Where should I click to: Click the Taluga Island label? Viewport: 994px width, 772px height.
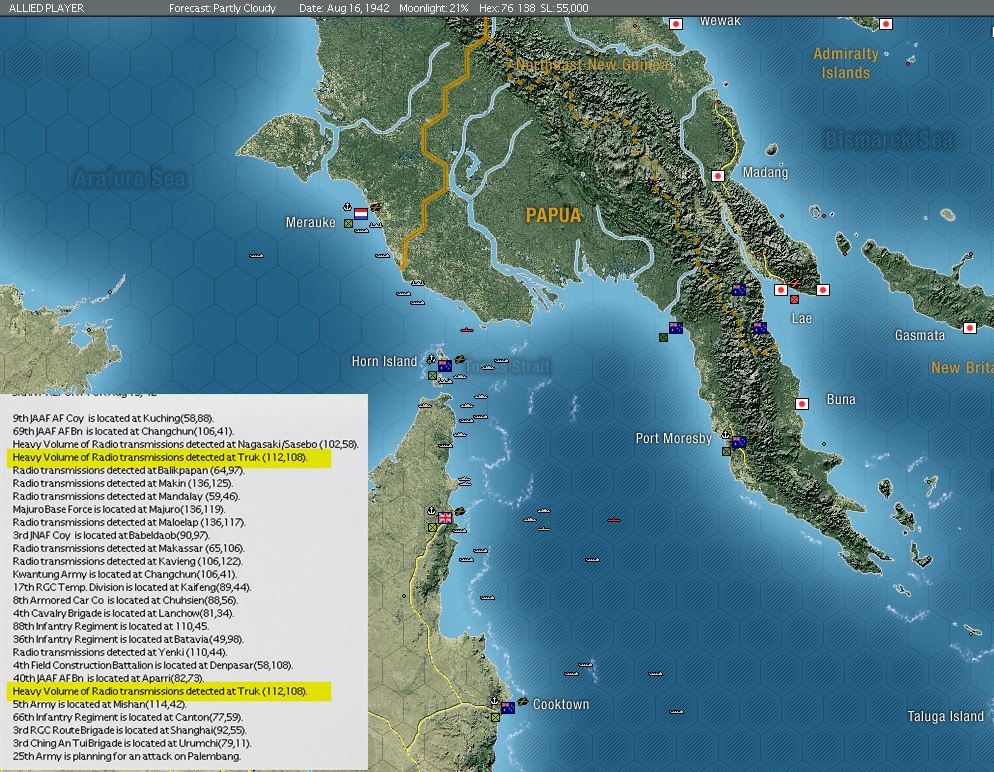pyautogui.click(x=945, y=716)
